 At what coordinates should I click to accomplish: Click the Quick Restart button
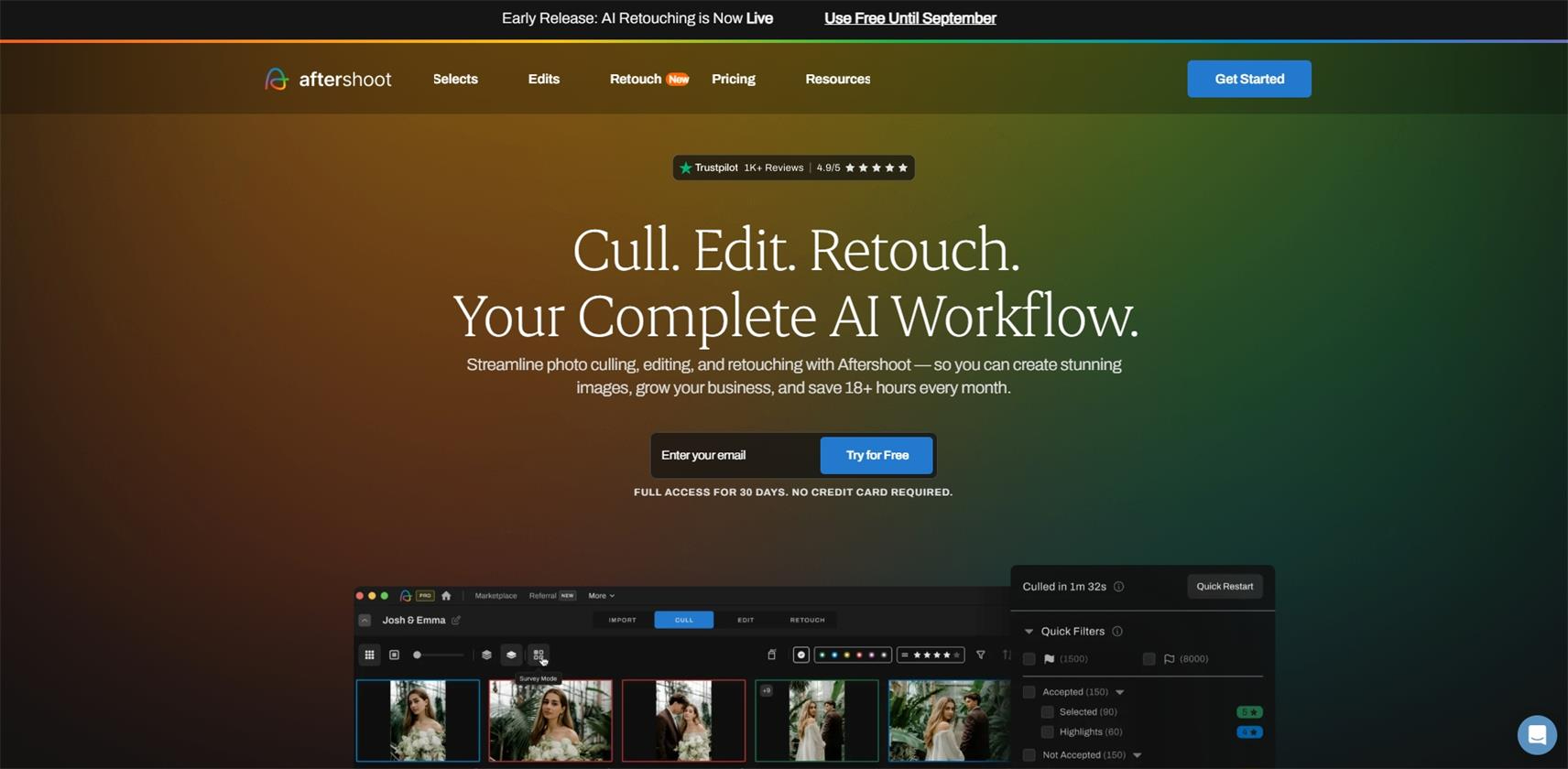[1225, 587]
